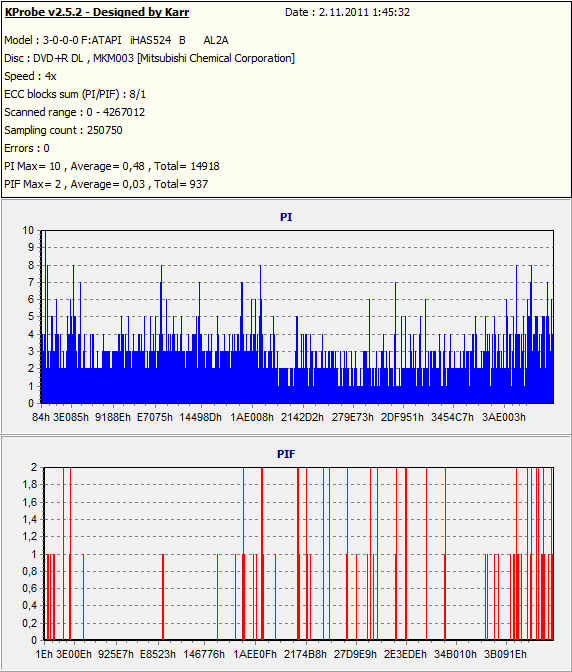This screenshot has height=672, width=572.
Task: Select the Date 2.11.2011 text
Action: click(347, 12)
